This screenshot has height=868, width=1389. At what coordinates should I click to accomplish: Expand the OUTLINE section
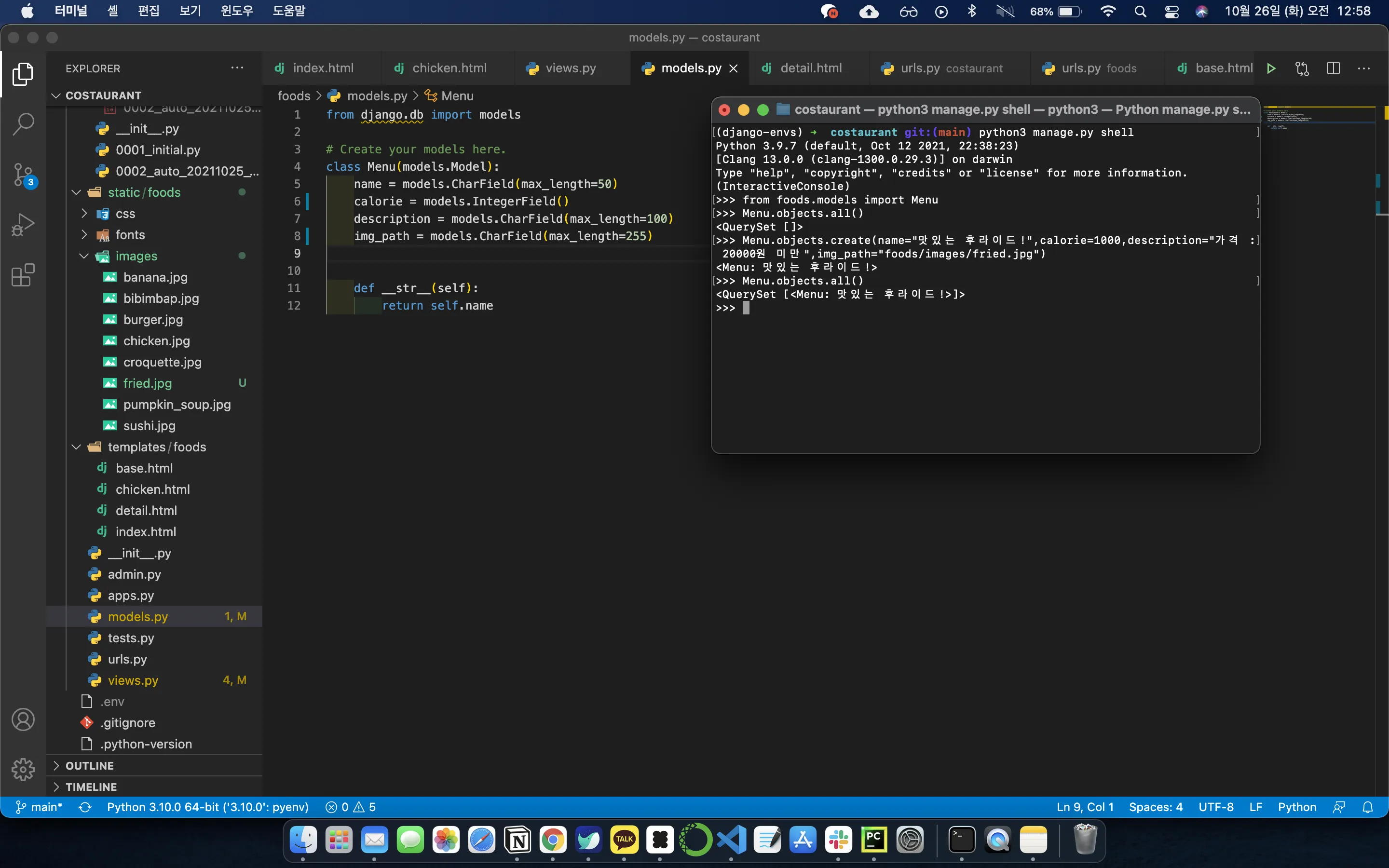(90, 766)
